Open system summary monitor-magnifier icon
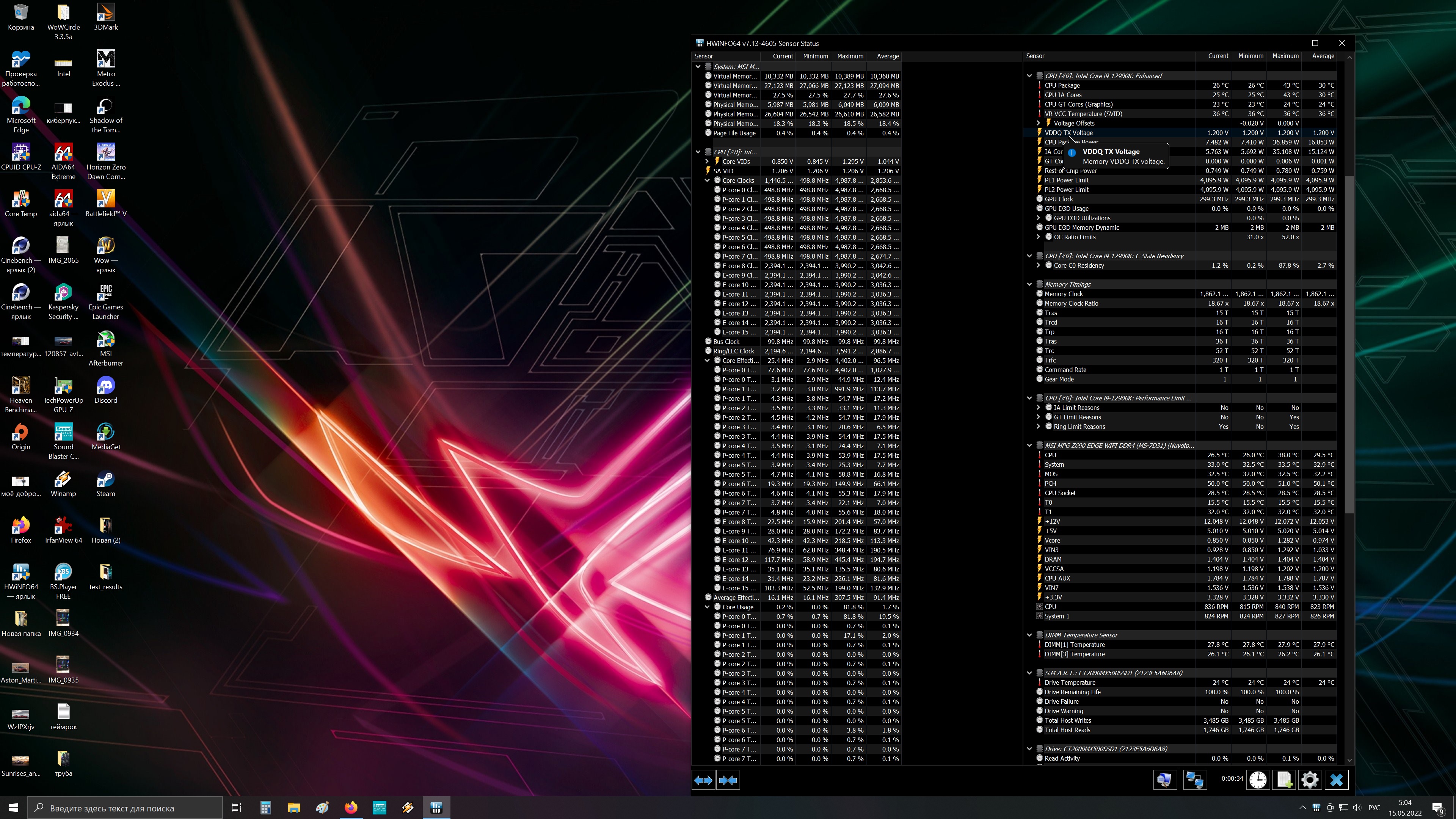 point(1165,780)
